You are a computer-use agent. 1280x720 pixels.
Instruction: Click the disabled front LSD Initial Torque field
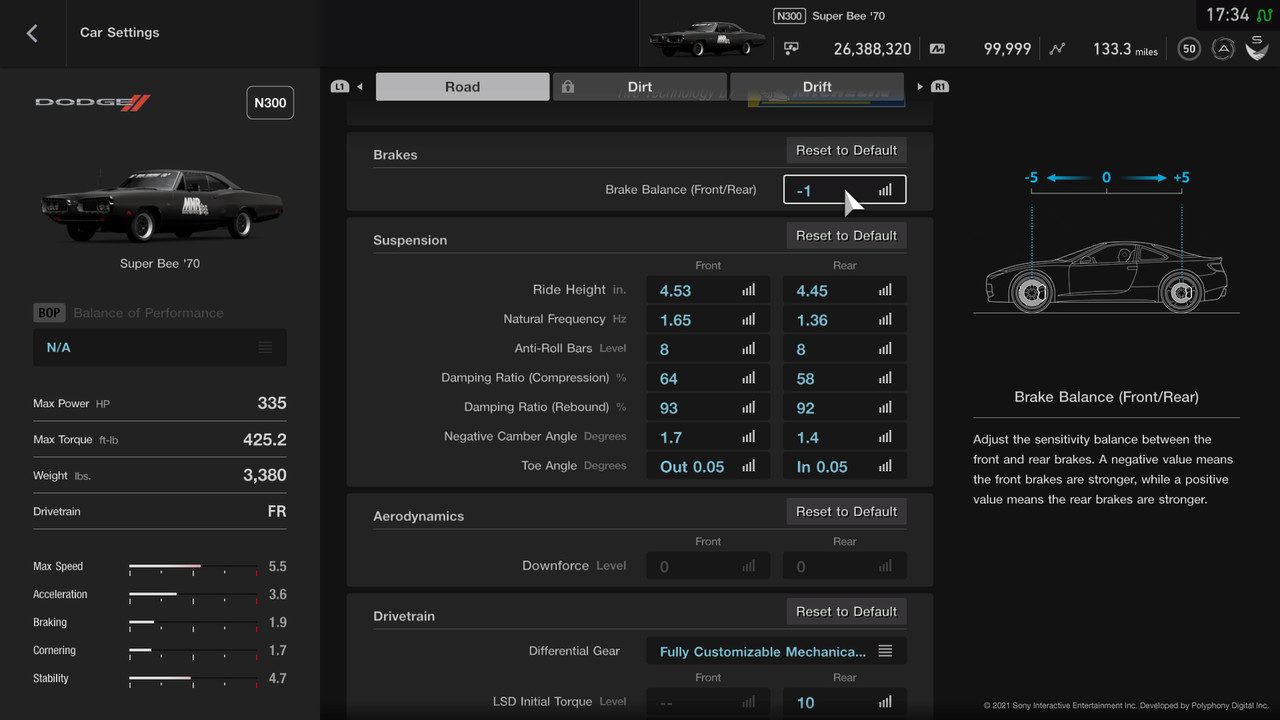tap(708, 702)
